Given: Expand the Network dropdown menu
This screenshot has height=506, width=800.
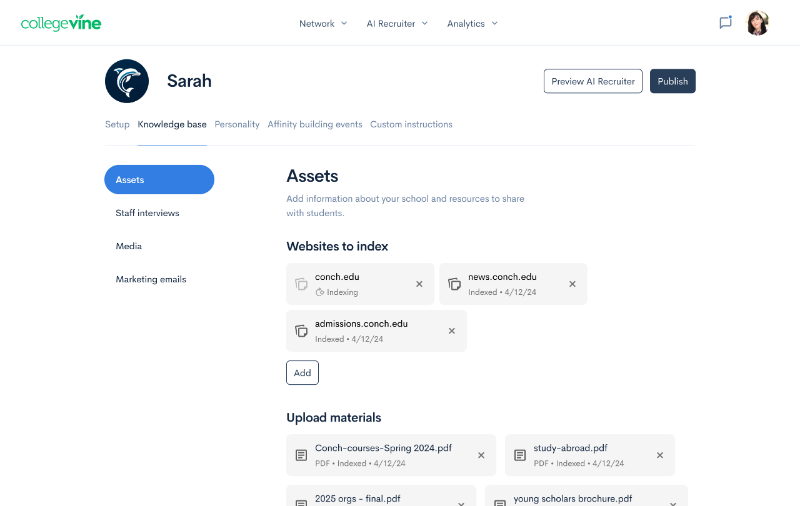Looking at the screenshot, I should tap(323, 23).
